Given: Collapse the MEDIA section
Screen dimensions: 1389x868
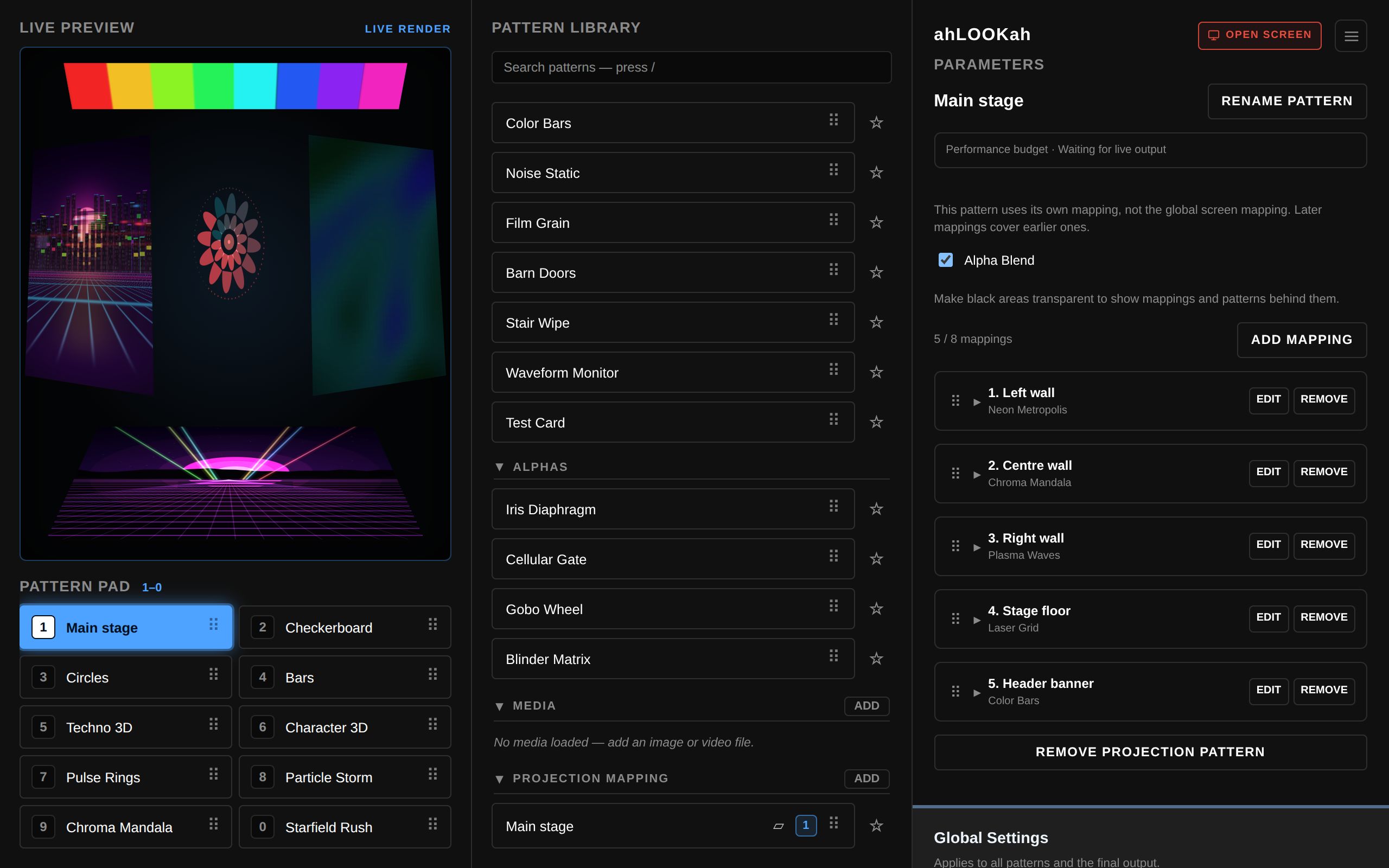Looking at the screenshot, I should [x=499, y=706].
